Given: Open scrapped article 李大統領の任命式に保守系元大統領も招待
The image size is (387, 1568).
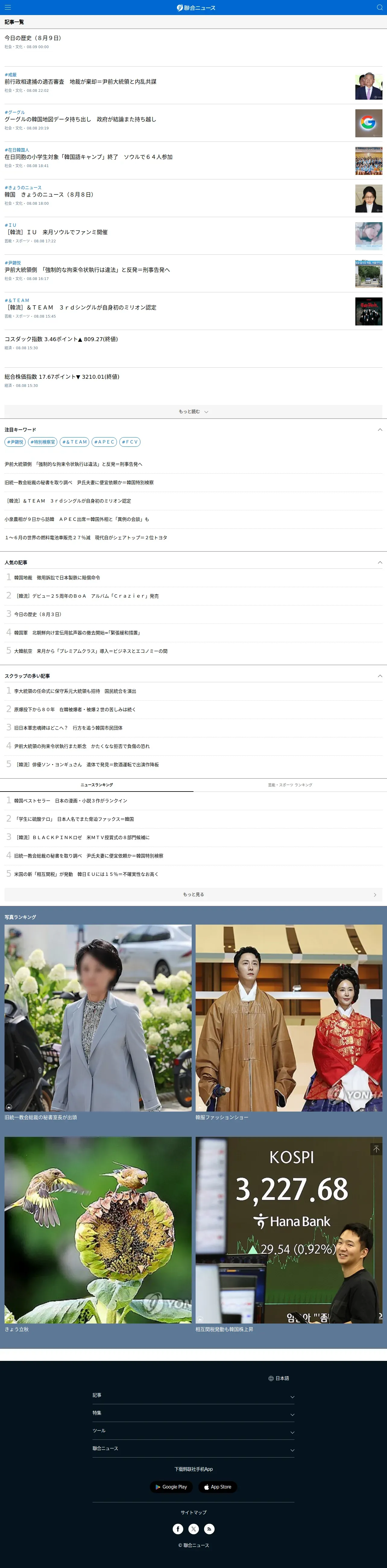Looking at the screenshot, I should pos(75,691).
